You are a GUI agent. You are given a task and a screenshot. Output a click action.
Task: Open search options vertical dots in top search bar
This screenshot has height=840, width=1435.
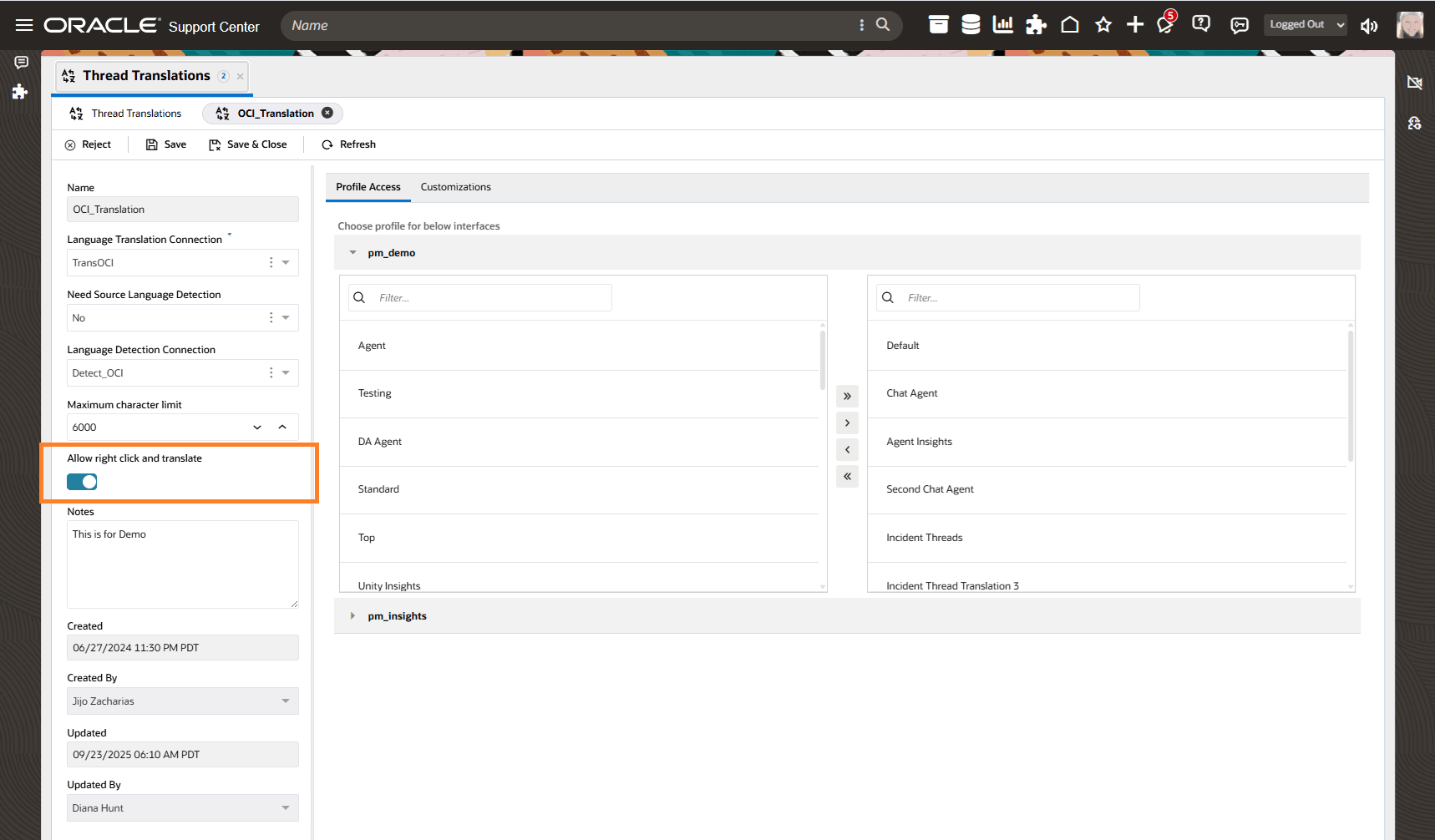[862, 25]
